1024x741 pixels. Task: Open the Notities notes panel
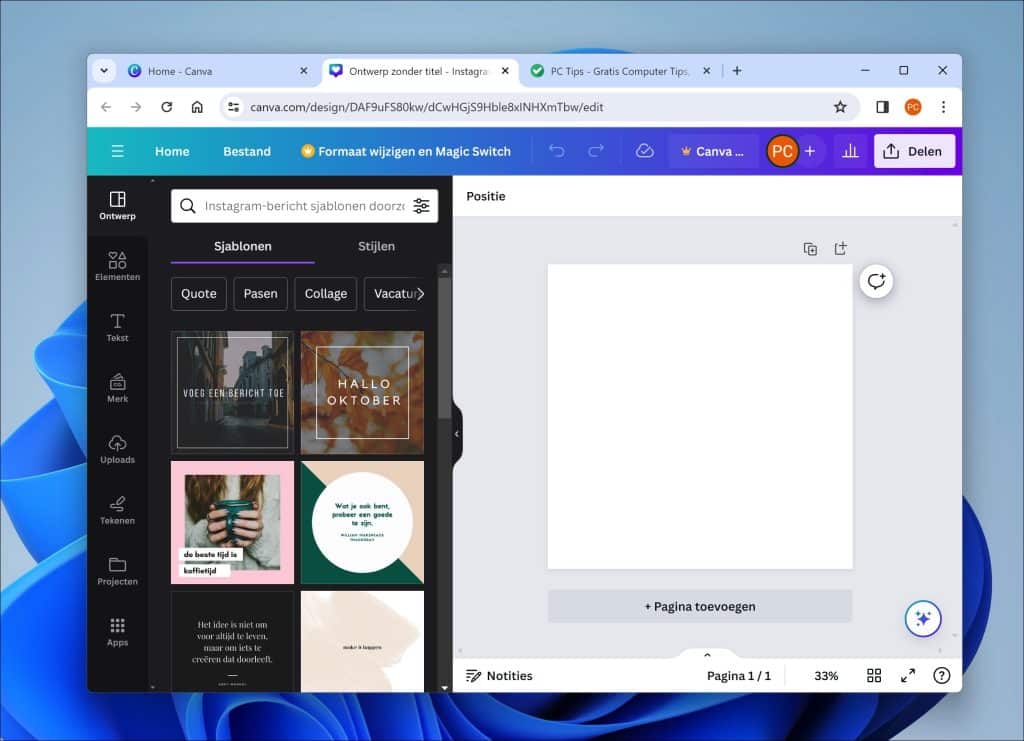click(500, 676)
